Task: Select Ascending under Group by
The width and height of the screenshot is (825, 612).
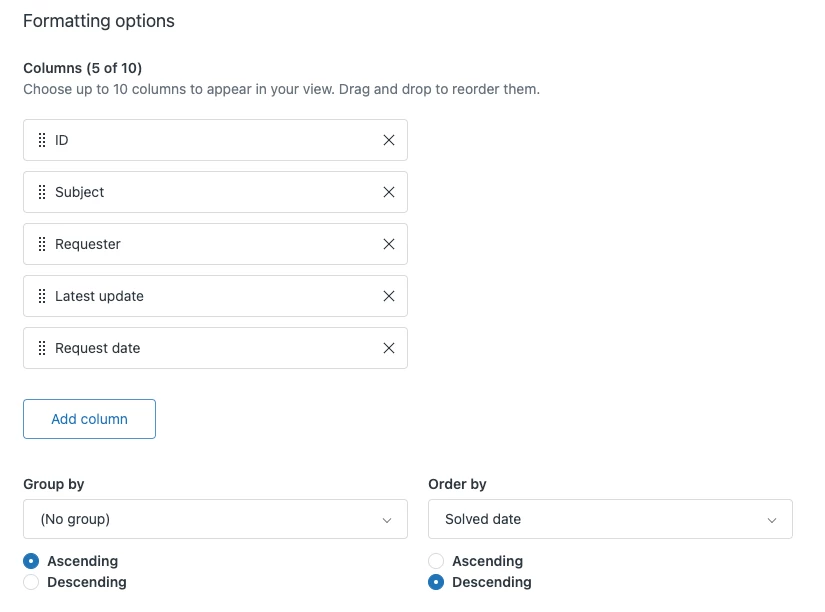Action: tap(31, 561)
